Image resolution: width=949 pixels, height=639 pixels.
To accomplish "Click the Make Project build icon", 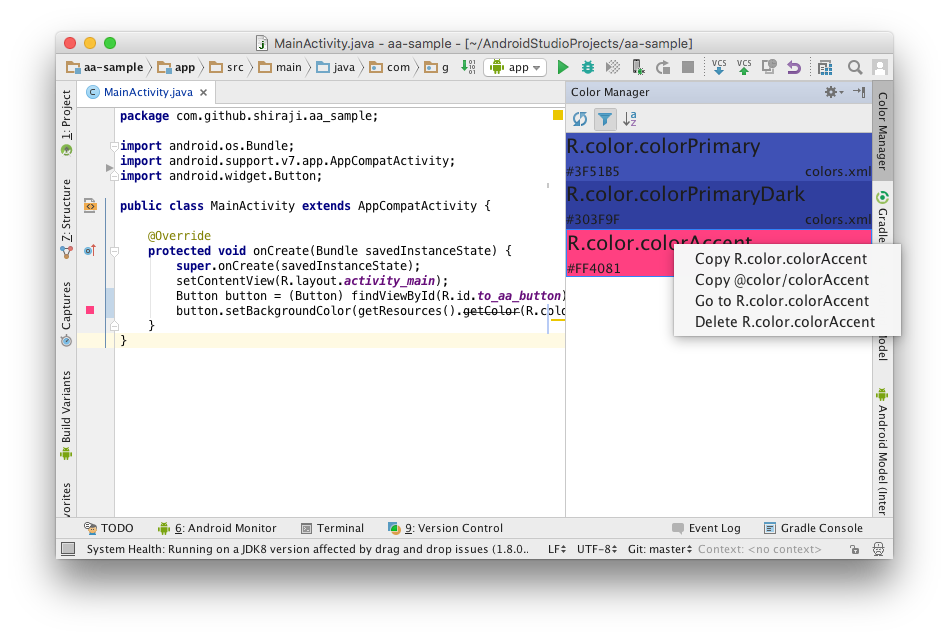I will [468, 67].
